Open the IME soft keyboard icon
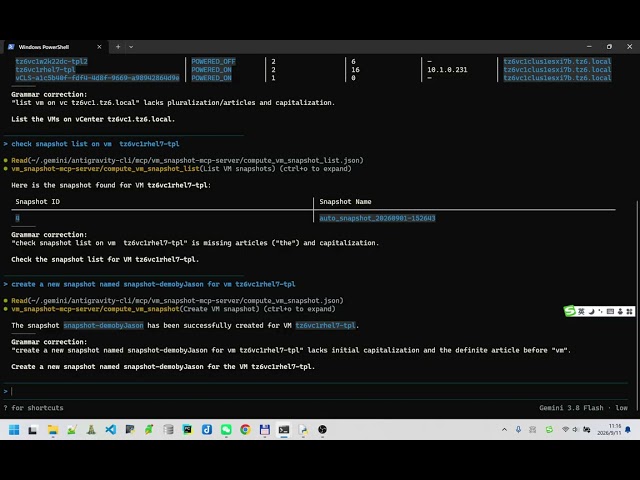Viewport: 640px width, 480px height. point(610,311)
